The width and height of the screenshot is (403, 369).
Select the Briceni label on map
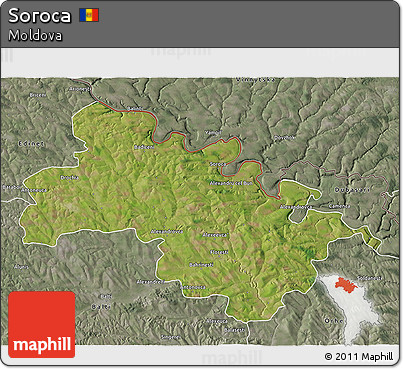tap(38, 95)
